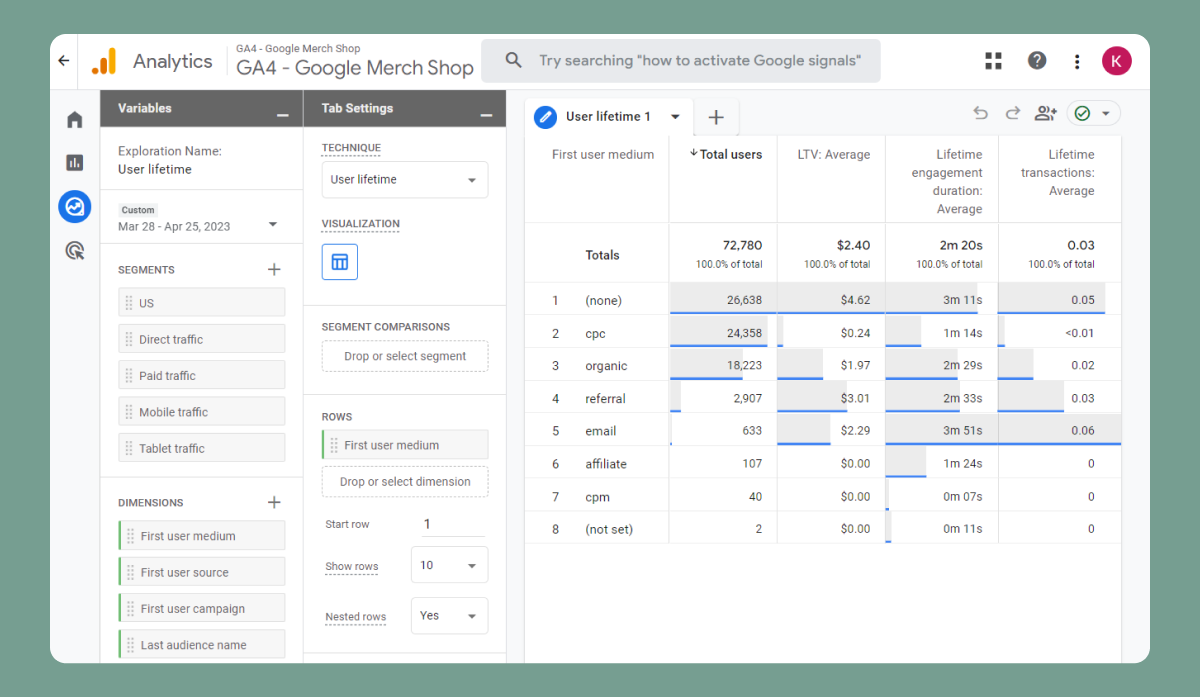Click Lifetime engagement duration column header
This screenshot has width=1200, height=697.
point(947,182)
